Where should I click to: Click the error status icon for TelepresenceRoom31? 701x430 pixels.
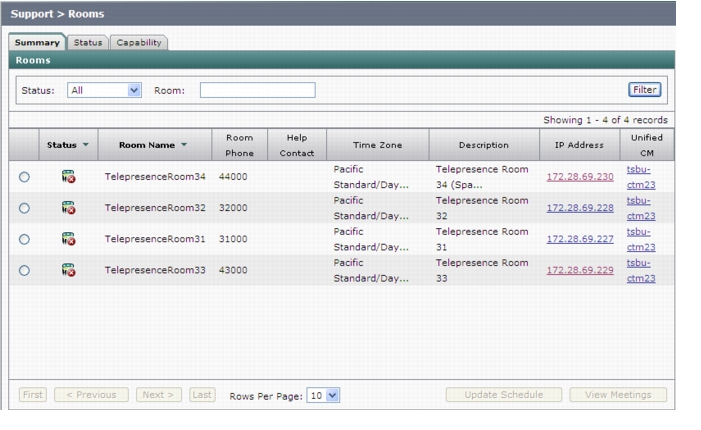pos(68,239)
